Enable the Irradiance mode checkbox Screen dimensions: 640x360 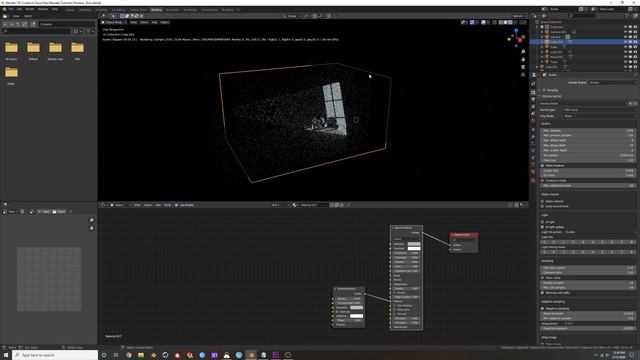[x=542, y=180]
